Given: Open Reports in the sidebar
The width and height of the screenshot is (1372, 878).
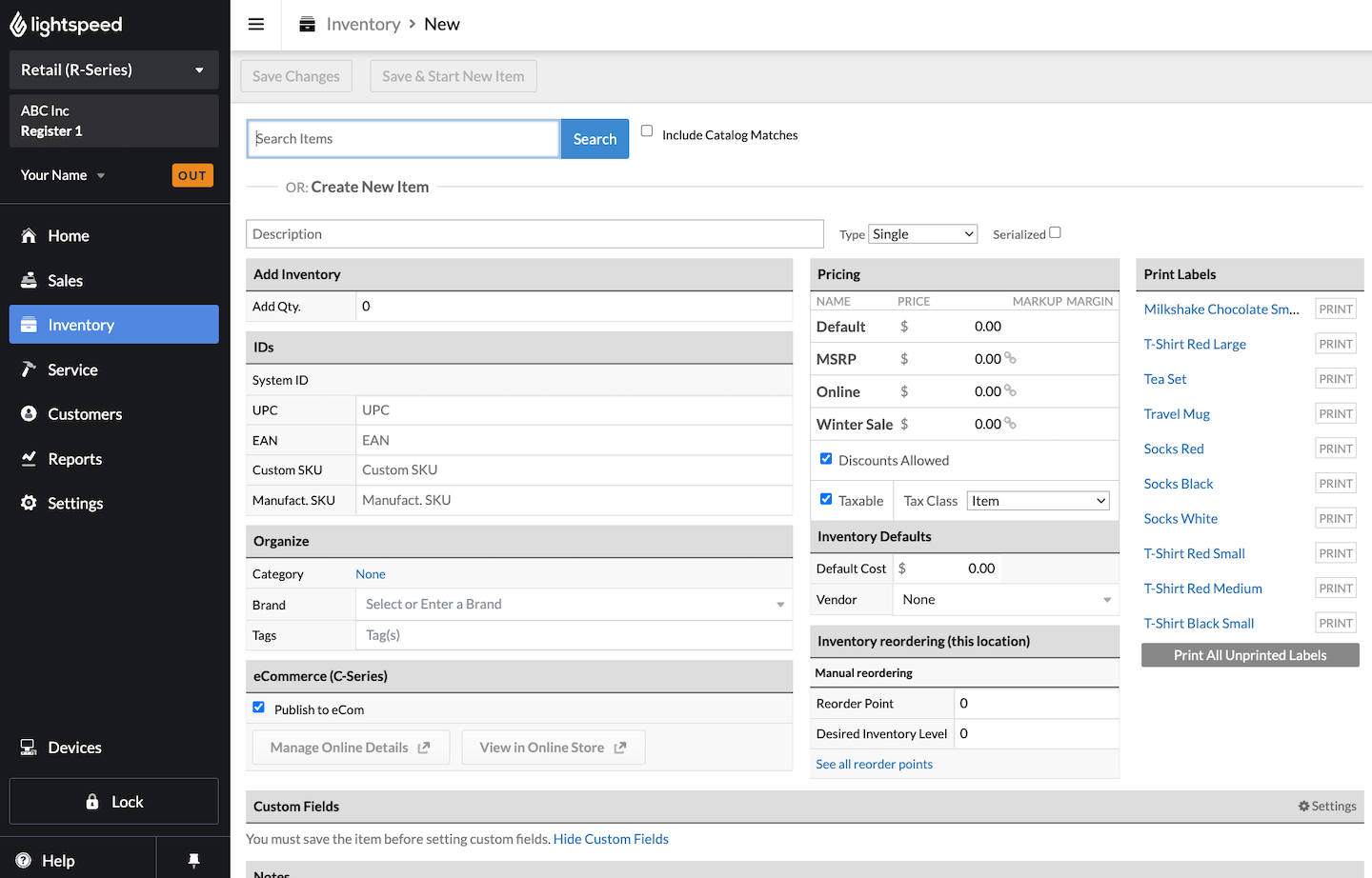Looking at the screenshot, I should [74, 459].
